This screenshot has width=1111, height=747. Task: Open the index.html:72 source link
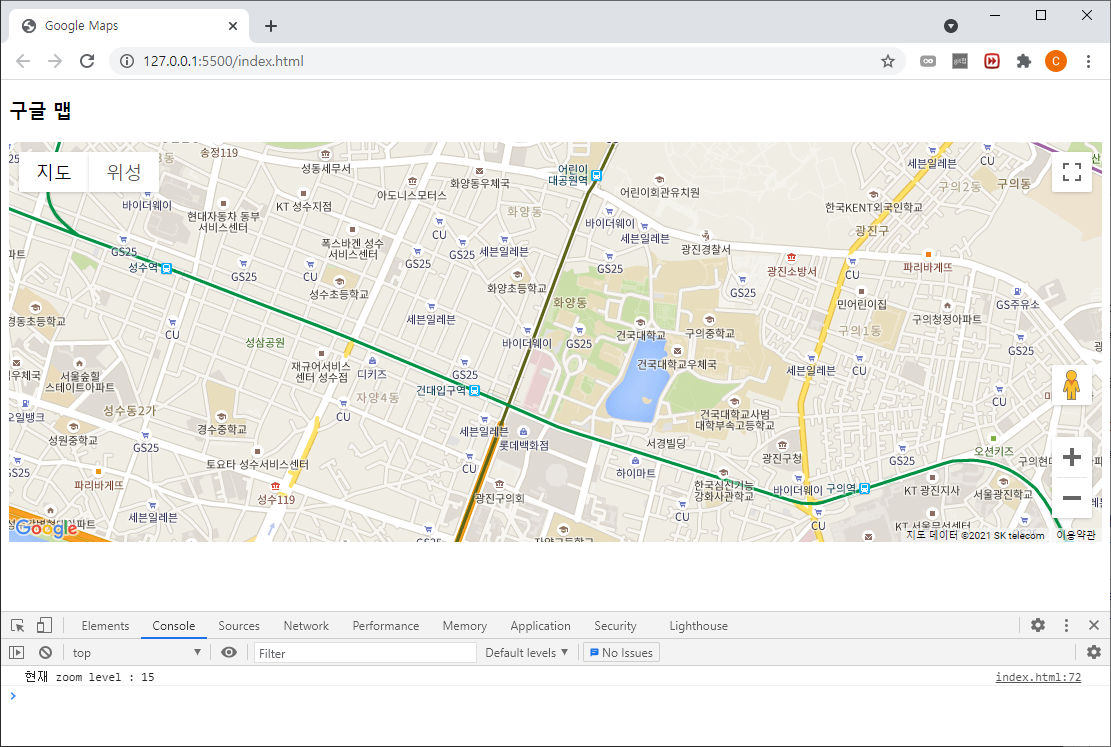point(1038,677)
